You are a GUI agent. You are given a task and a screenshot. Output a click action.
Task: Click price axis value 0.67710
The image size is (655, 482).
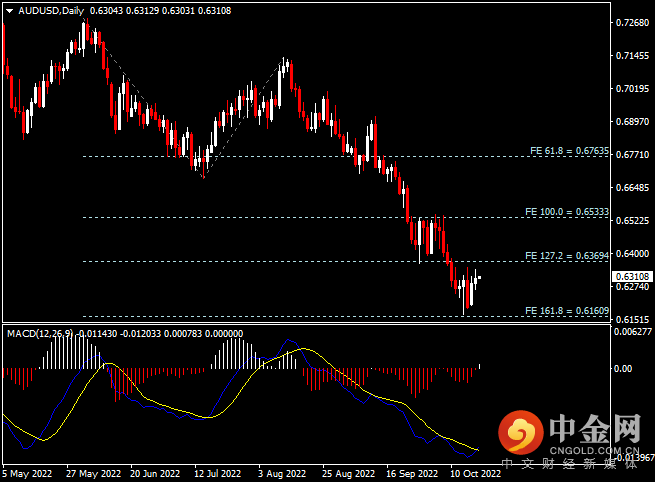[x=633, y=155]
